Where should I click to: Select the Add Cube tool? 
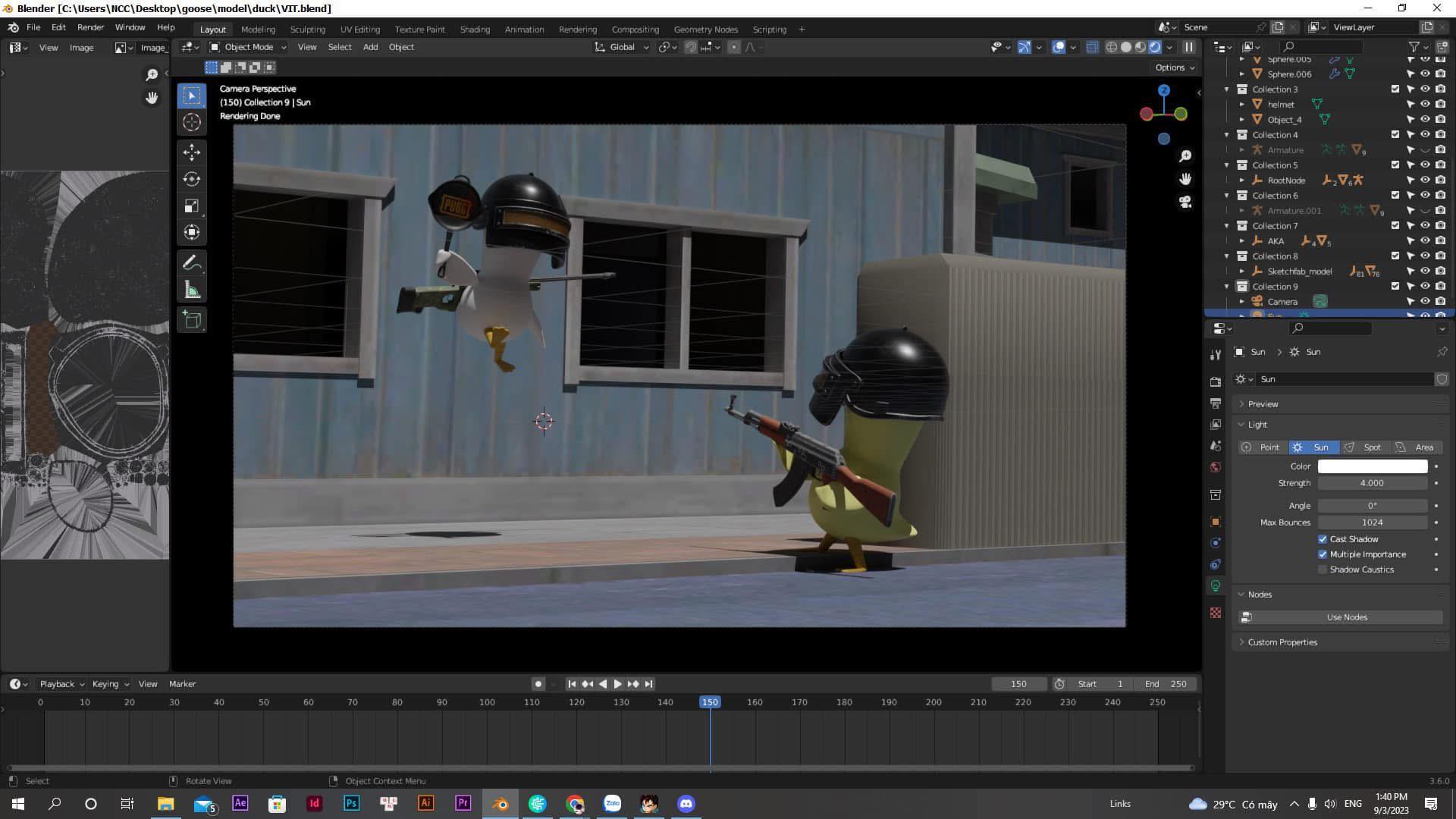pos(192,320)
